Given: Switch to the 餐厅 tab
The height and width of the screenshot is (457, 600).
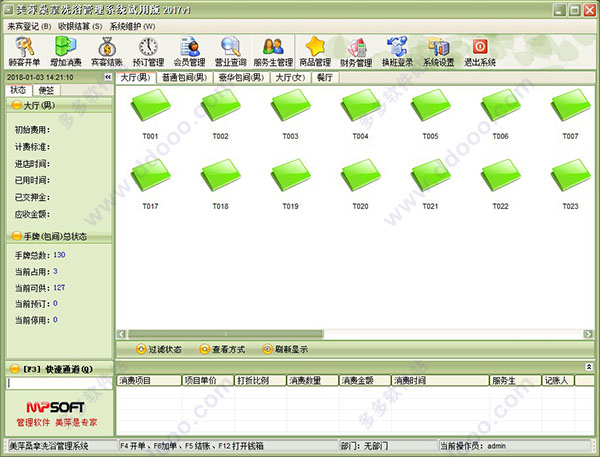Looking at the screenshot, I should tap(325, 78).
